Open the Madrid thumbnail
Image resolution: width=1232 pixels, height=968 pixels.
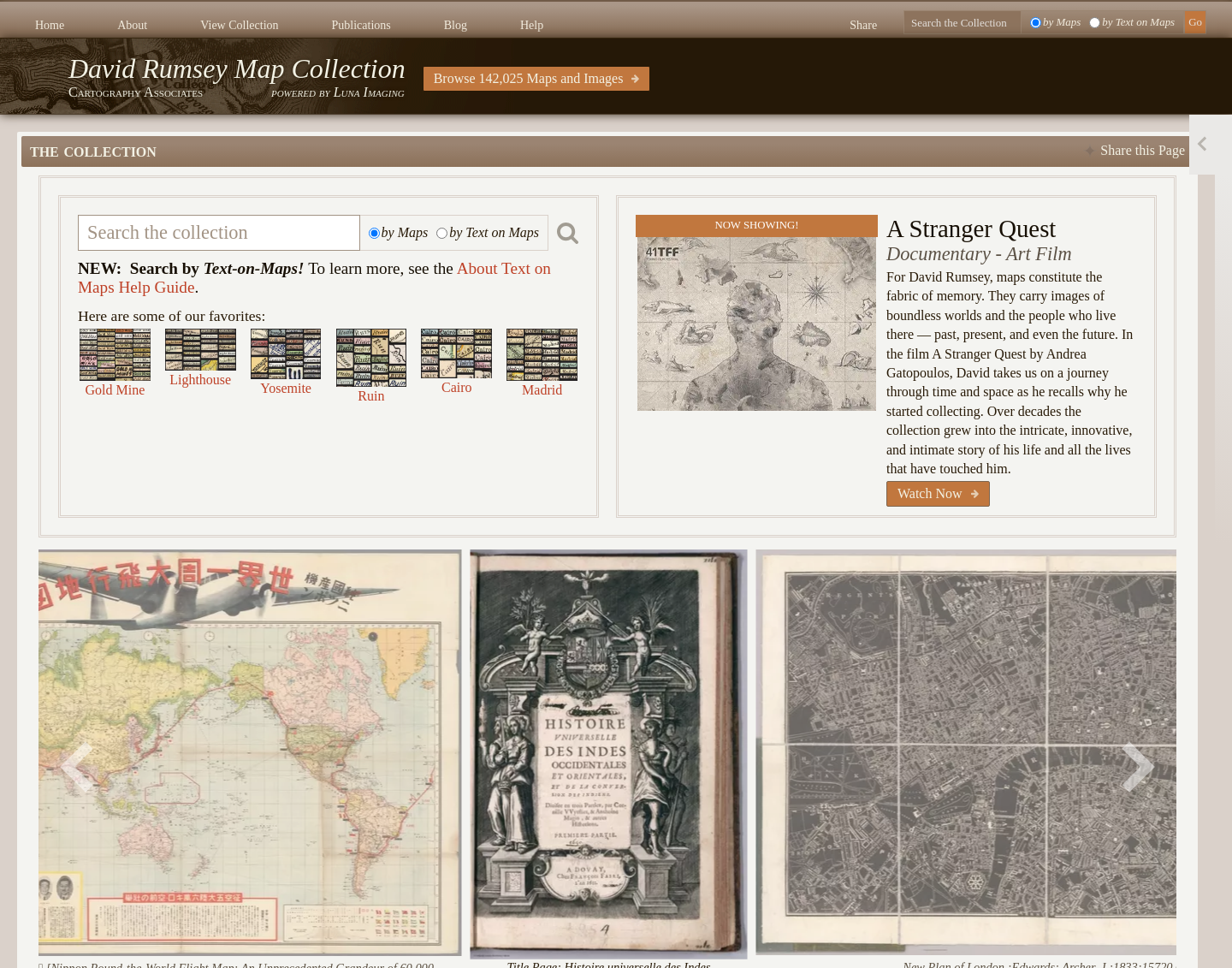pos(542,354)
